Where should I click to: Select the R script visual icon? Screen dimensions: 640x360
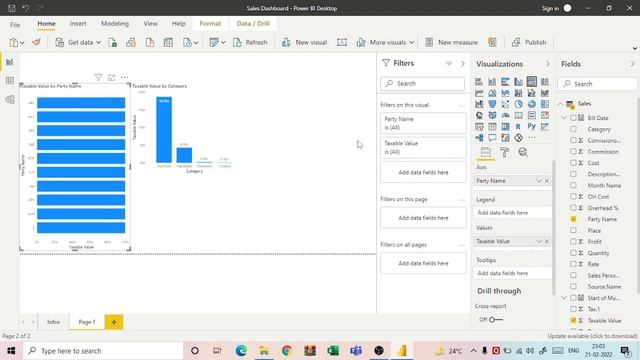click(518, 127)
